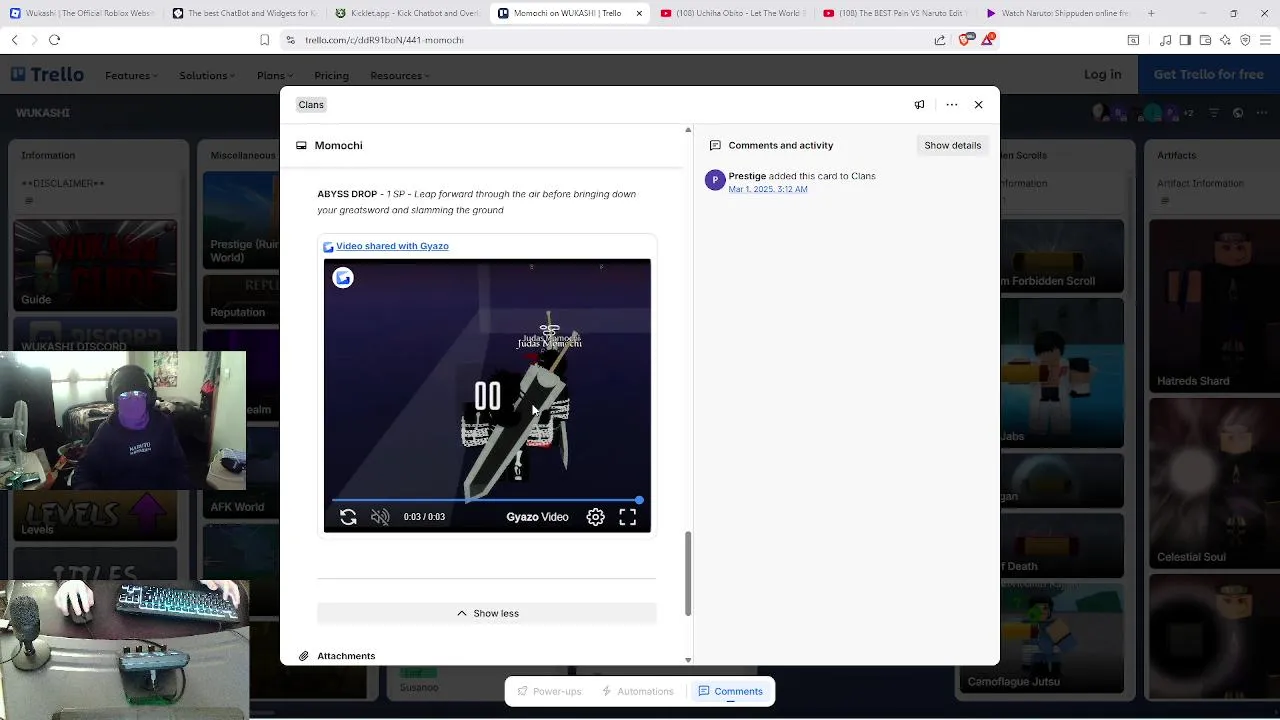Screen dimensions: 1280x720
Task: Switch to the BEST Pain VS Naruto tab
Action: point(896,13)
